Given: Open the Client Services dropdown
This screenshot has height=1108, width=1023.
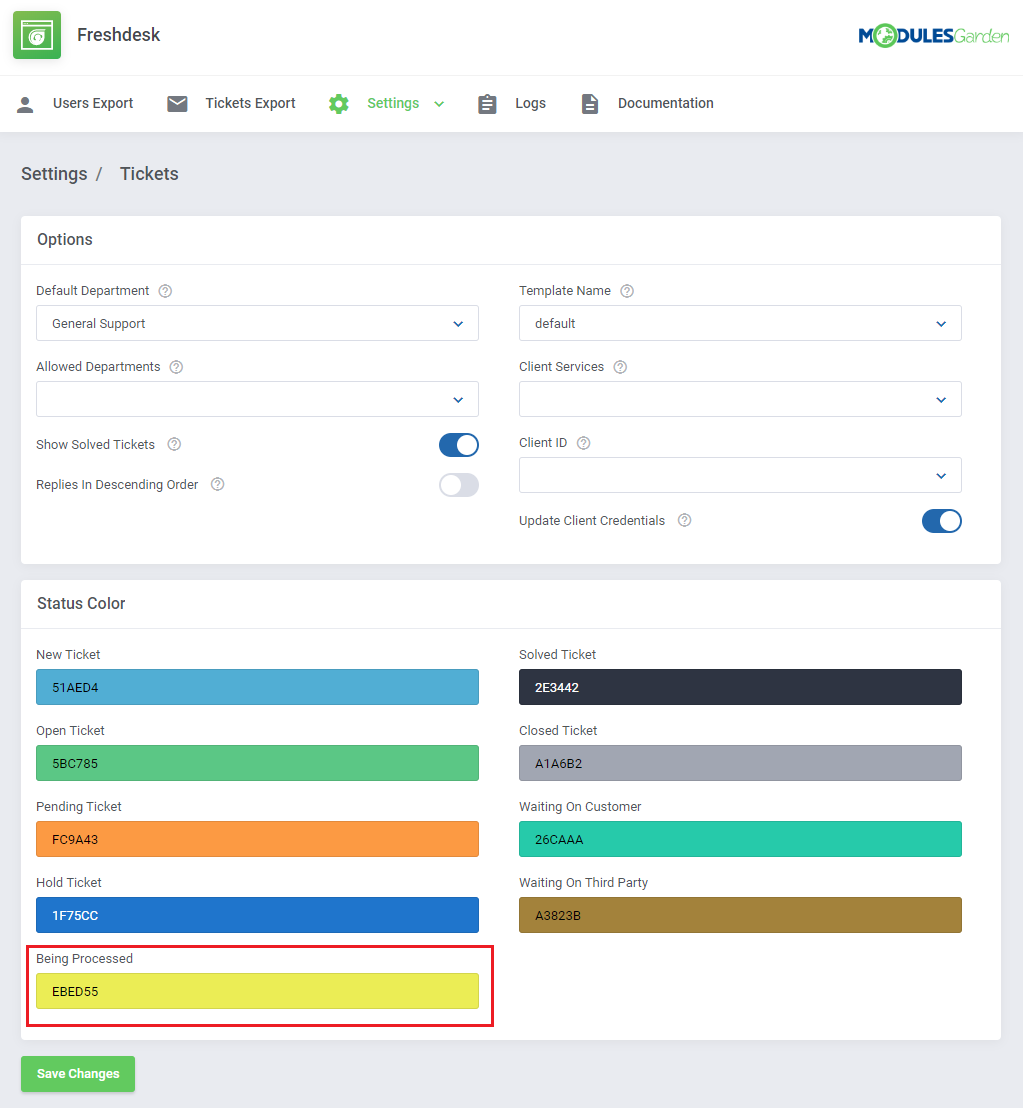Looking at the screenshot, I should (x=740, y=399).
